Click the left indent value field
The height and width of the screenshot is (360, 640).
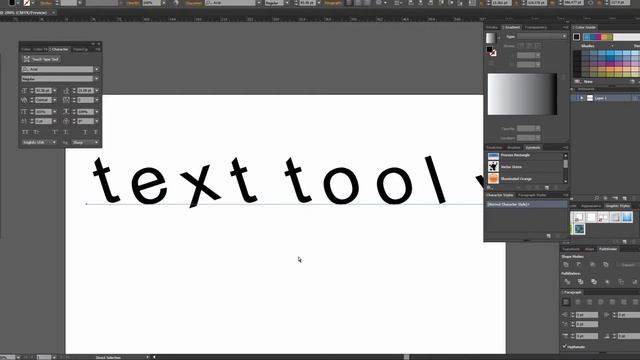click(x=587, y=315)
